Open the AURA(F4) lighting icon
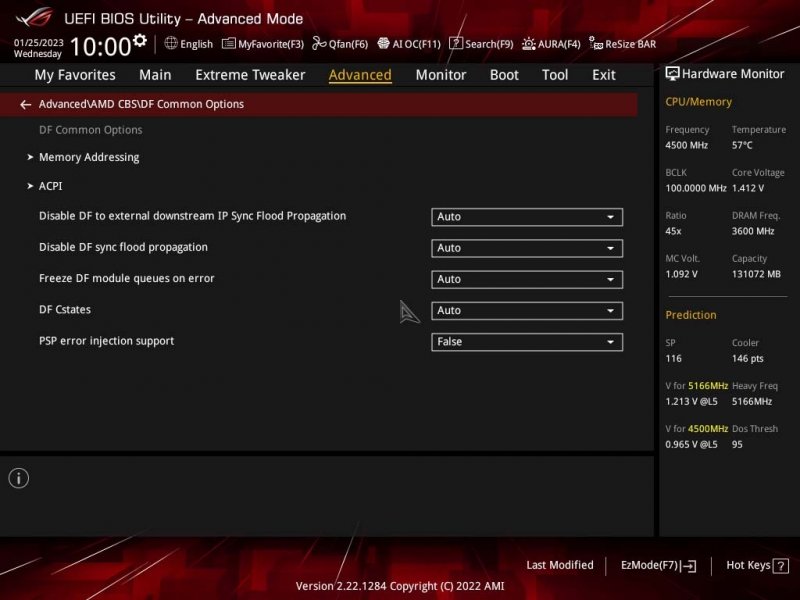The width and height of the screenshot is (800, 600). point(529,44)
